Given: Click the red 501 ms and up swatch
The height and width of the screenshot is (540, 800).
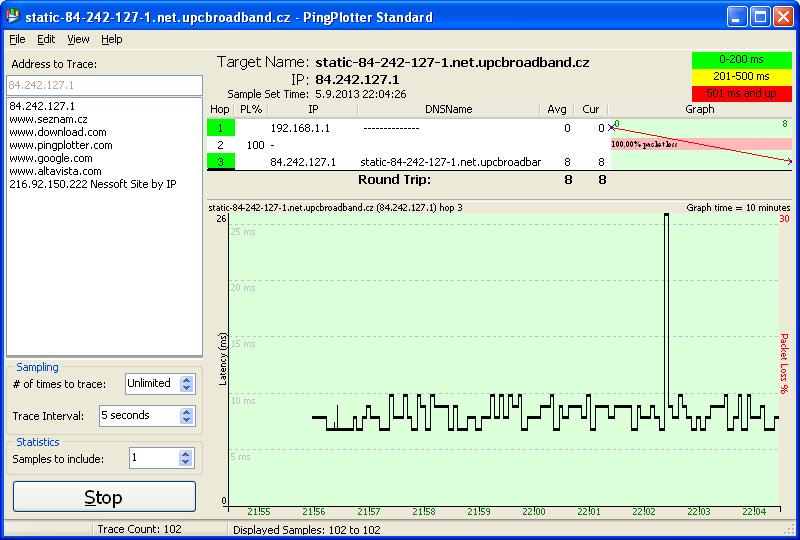Looking at the screenshot, I should point(742,92).
